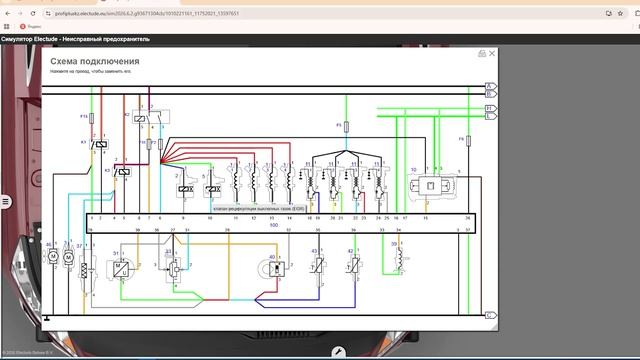Open the hamburger menu on the left edge
640x360 pixels.
(5, 202)
